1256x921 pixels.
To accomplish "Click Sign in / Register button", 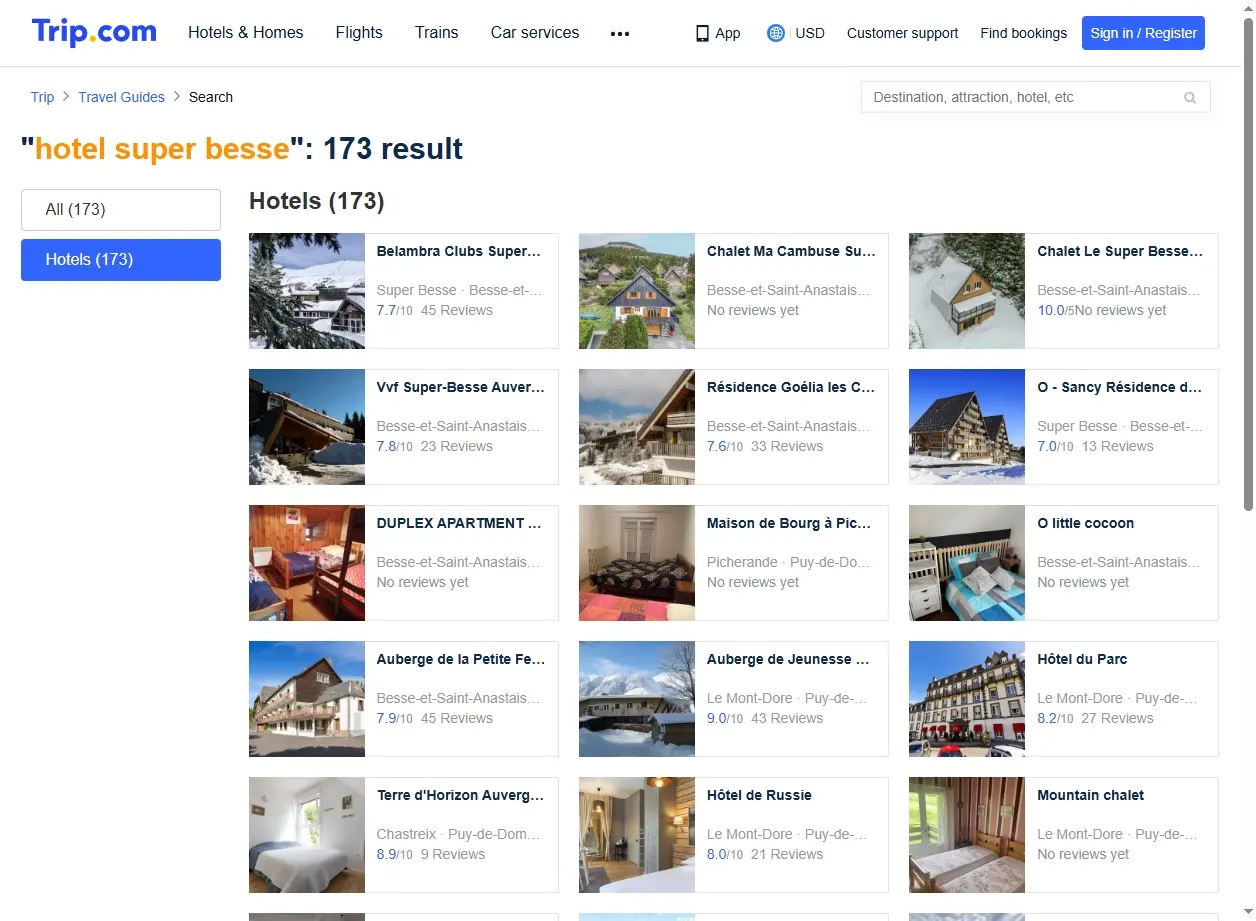I will tap(1143, 33).
